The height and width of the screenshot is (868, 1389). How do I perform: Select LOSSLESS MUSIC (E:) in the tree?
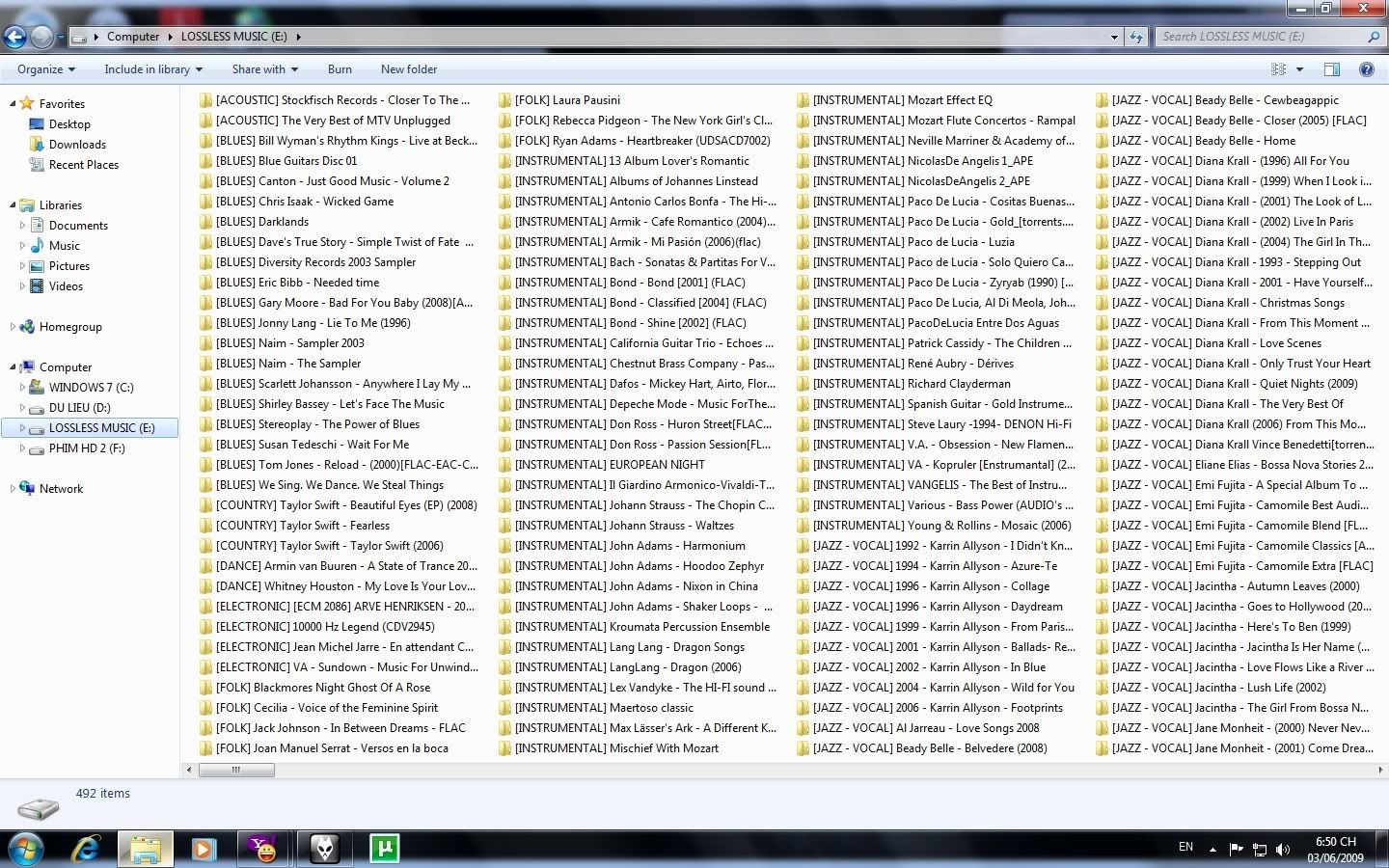click(90, 428)
